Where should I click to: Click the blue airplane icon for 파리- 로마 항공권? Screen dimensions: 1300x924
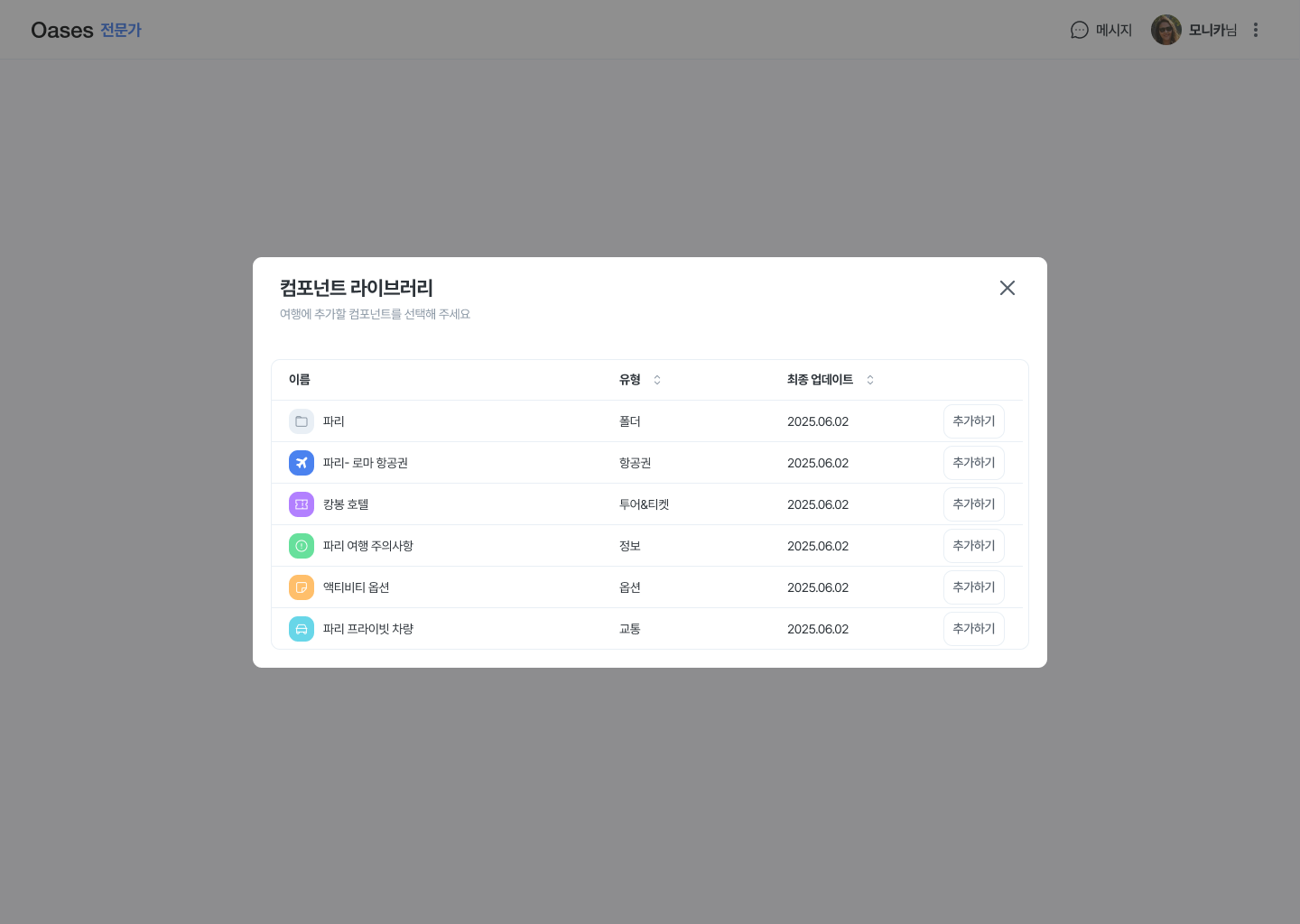coord(302,463)
